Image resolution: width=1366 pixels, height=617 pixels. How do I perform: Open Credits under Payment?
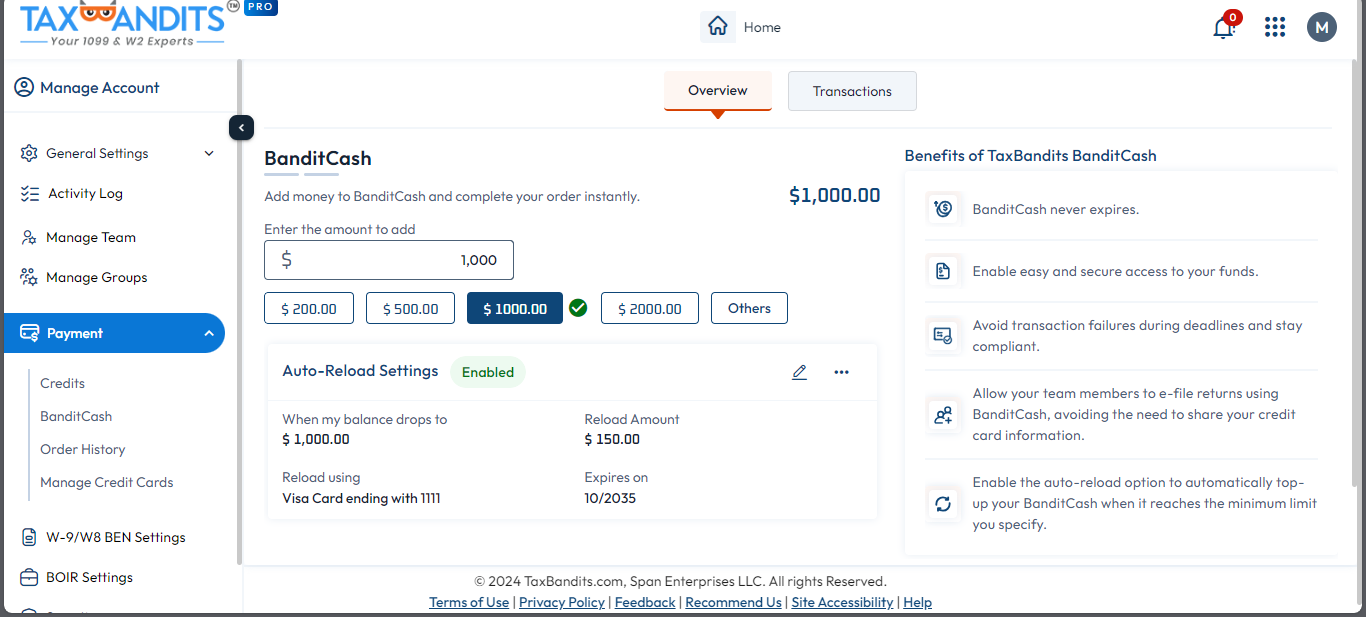62,383
